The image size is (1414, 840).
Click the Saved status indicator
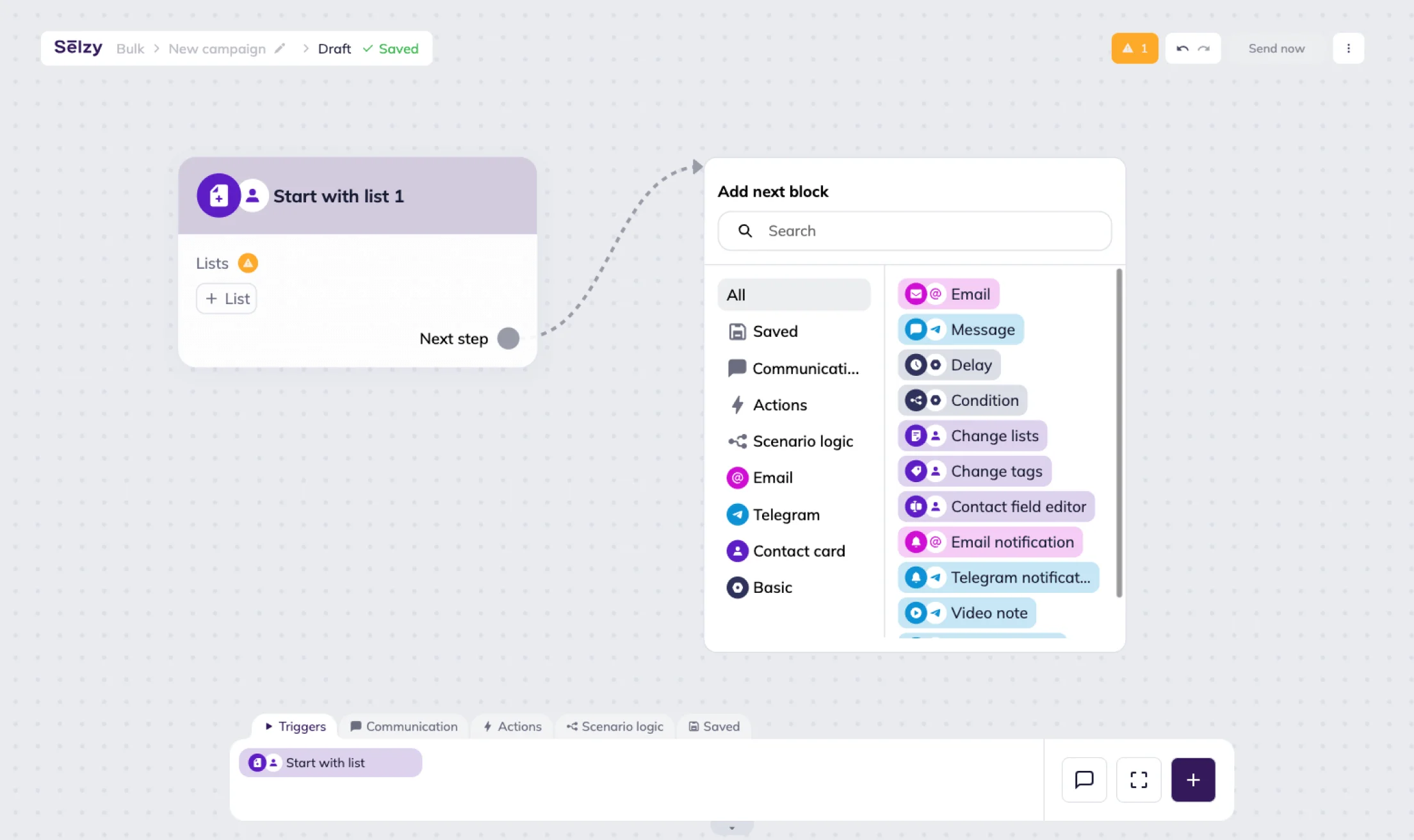391,49
